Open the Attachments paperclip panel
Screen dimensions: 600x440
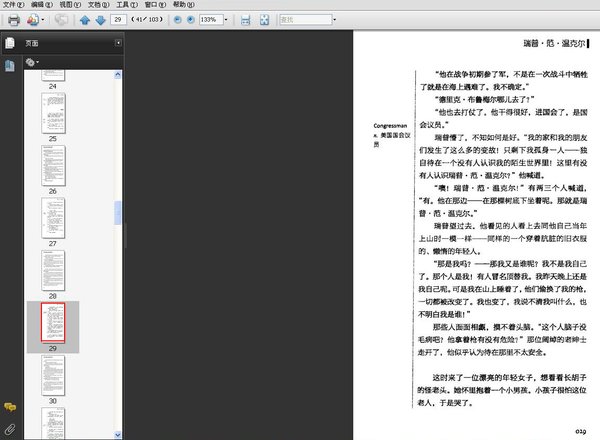pyautogui.click(x=10, y=428)
